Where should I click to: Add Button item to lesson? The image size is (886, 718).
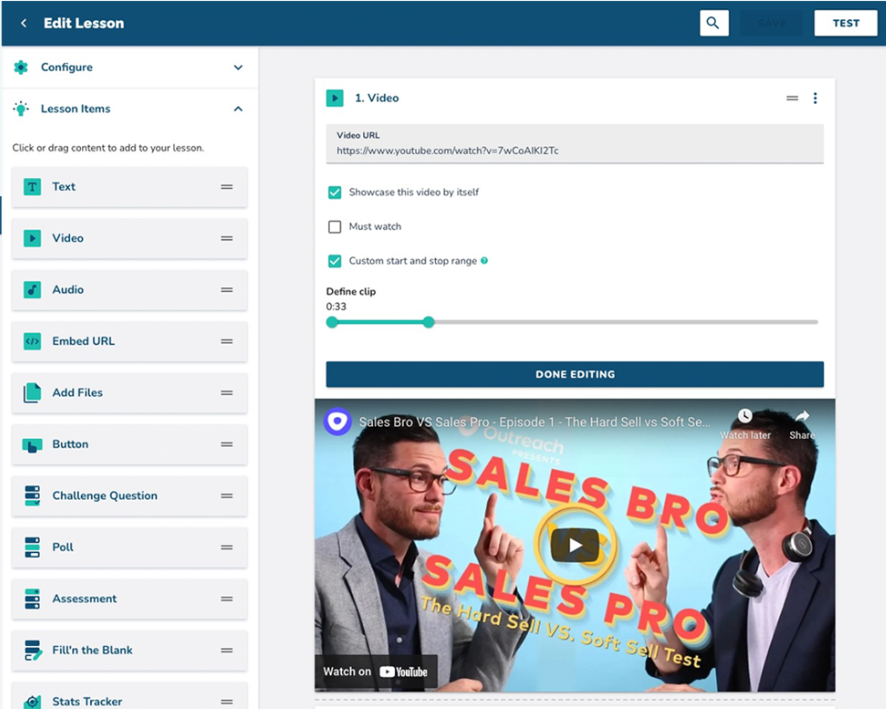click(x=129, y=445)
